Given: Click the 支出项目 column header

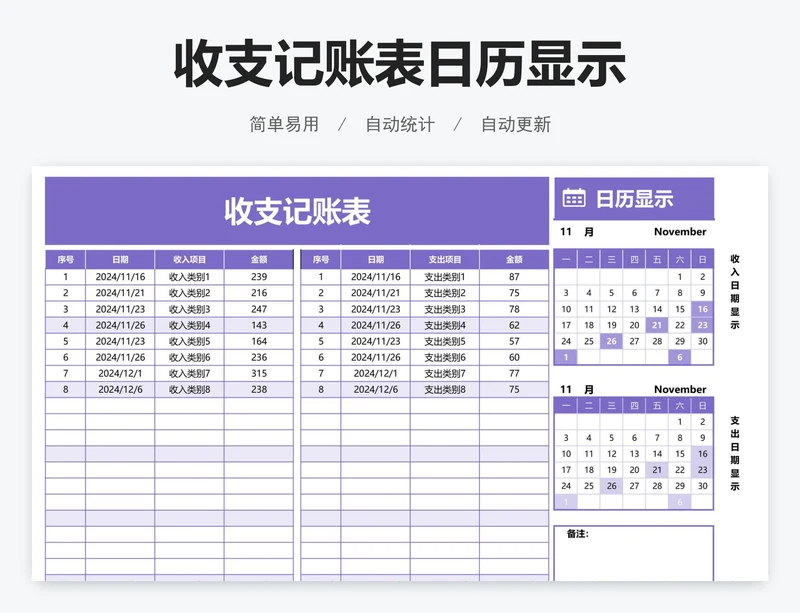Looking at the screenshot, I should point(445,259).
